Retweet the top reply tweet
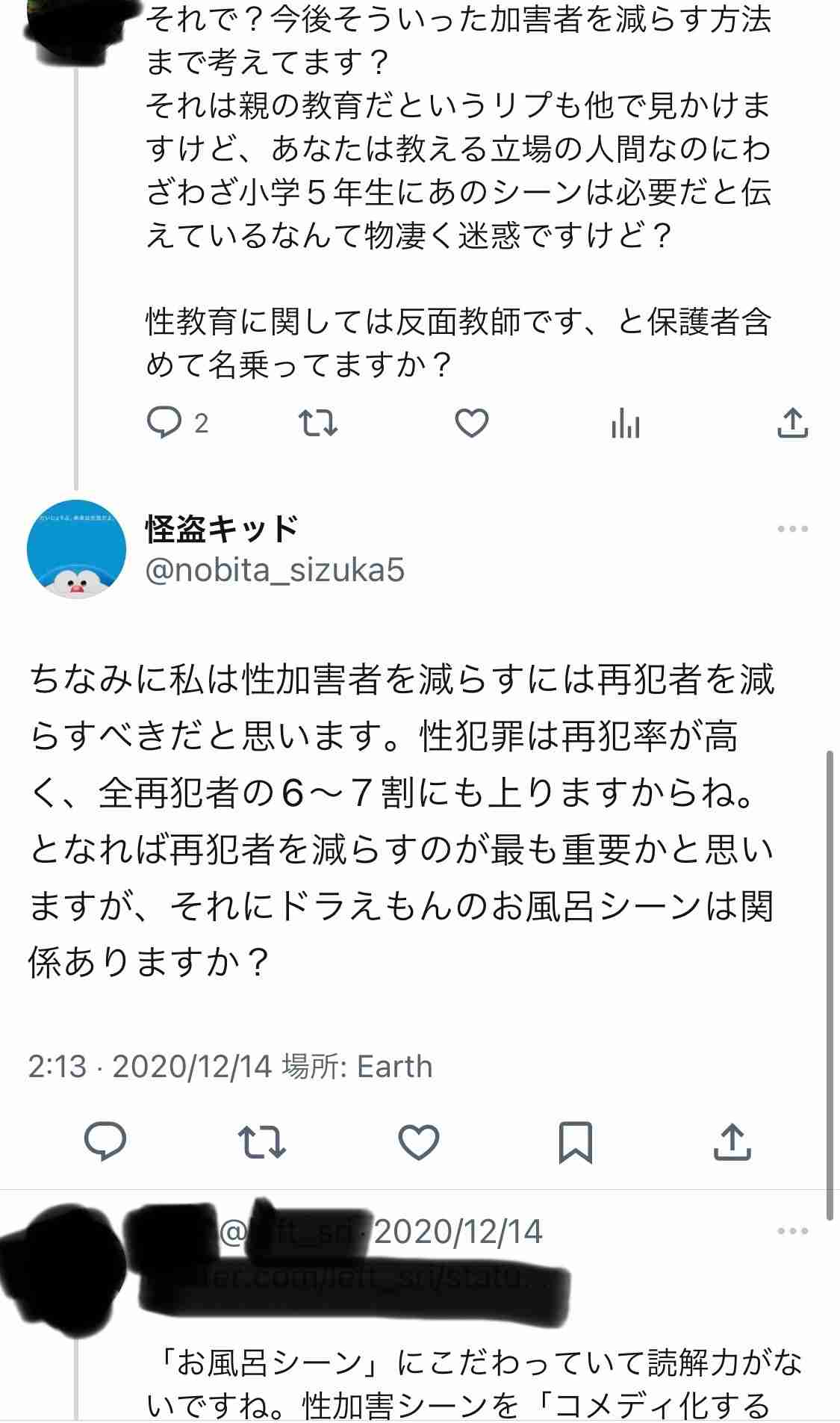 pos(318,424)
